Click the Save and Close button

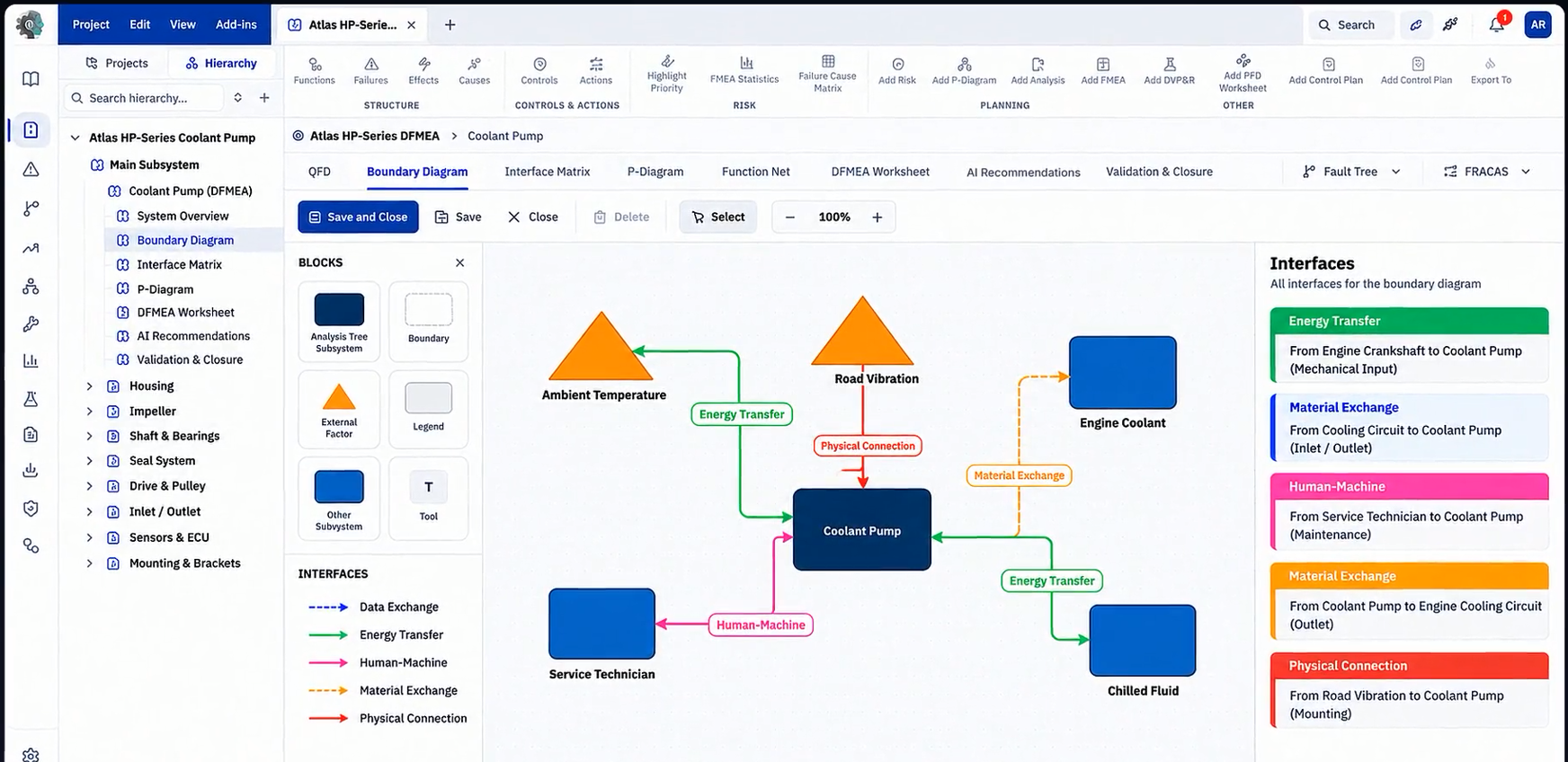pos(358,217)
